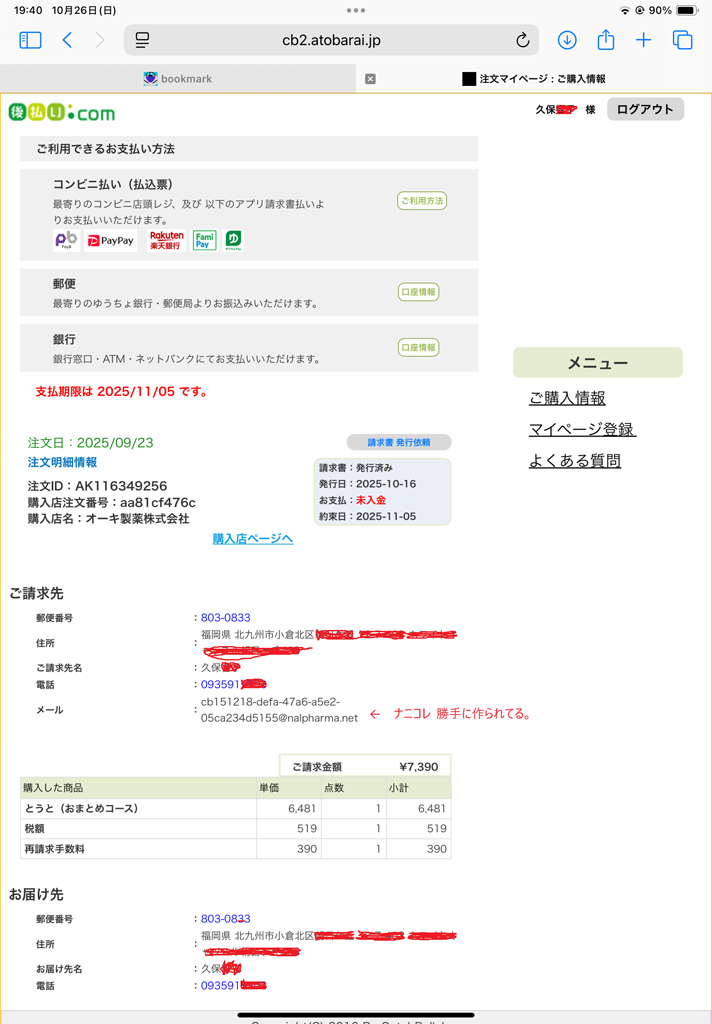Click the 再請求手数料 row label
The width and height of the screenshot is (712, 1024).
pyautogui.click(x=55, y=849)
